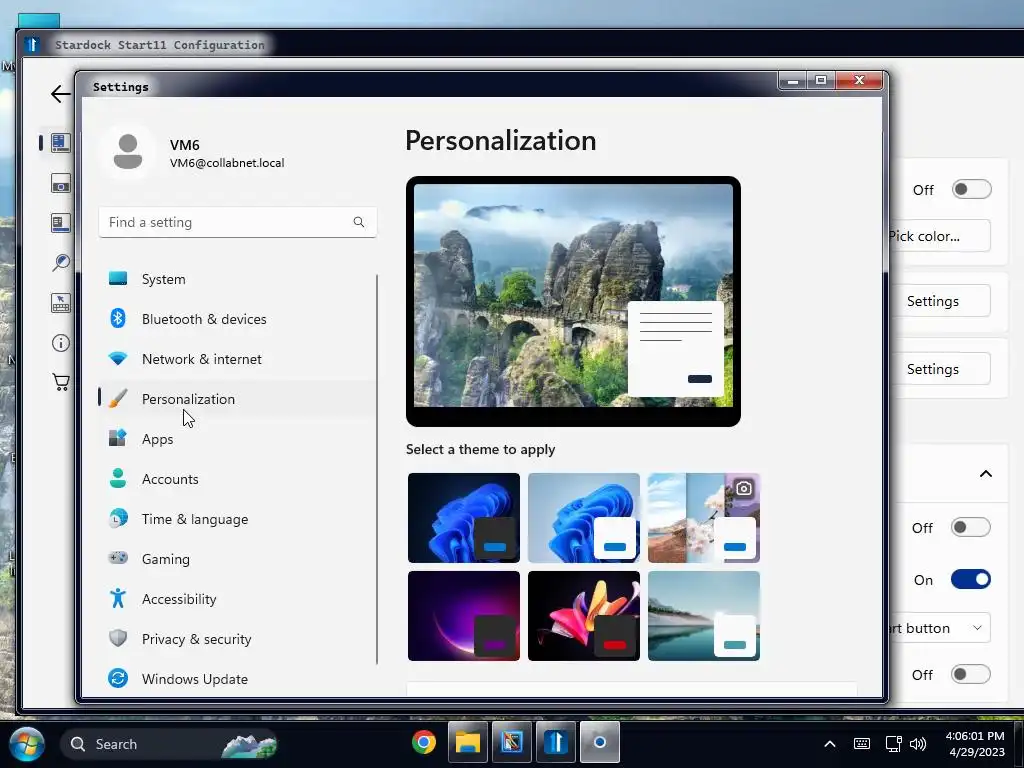The image size is (1024, 768).
Task: Open Accounts settings category
Action: coord(237,479)
